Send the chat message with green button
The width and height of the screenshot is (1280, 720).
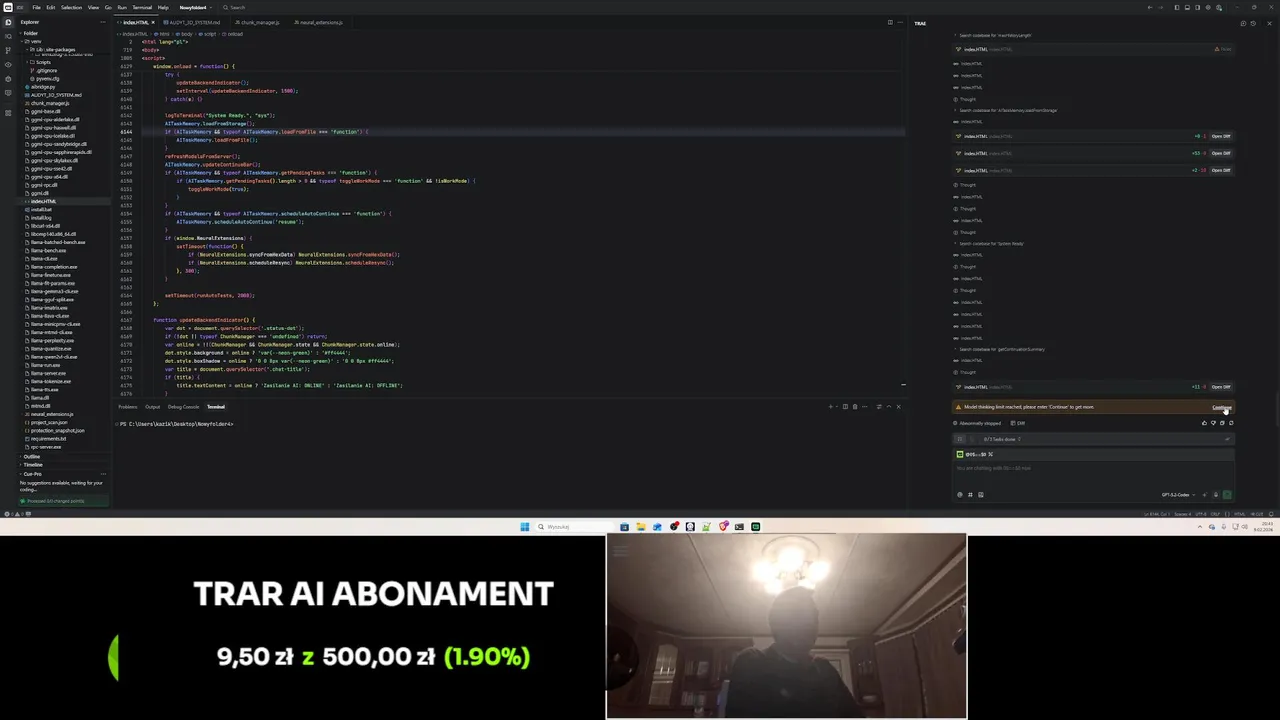coord(1227,494)
